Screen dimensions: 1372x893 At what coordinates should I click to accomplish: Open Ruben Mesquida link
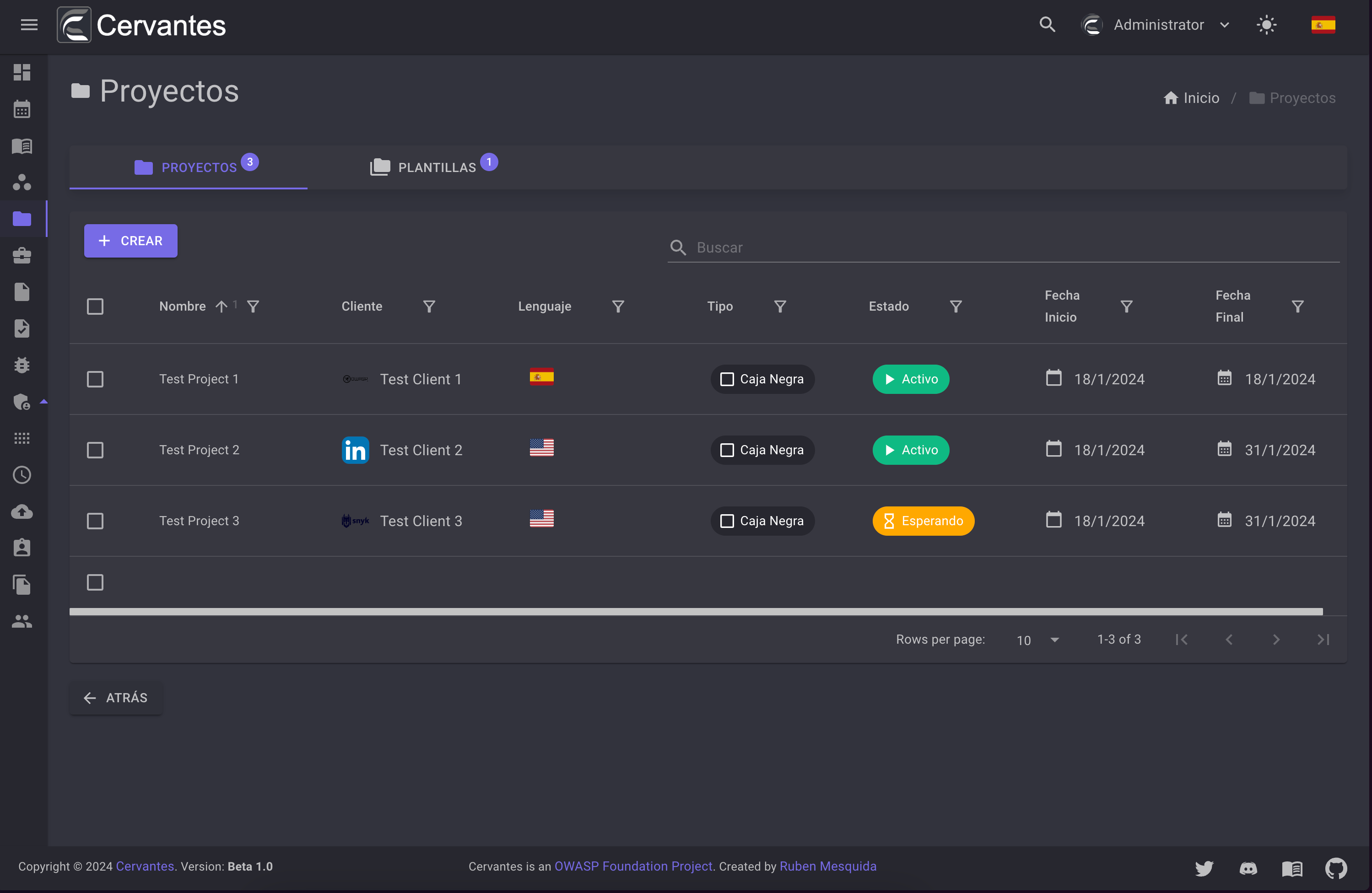pos(828,866)
